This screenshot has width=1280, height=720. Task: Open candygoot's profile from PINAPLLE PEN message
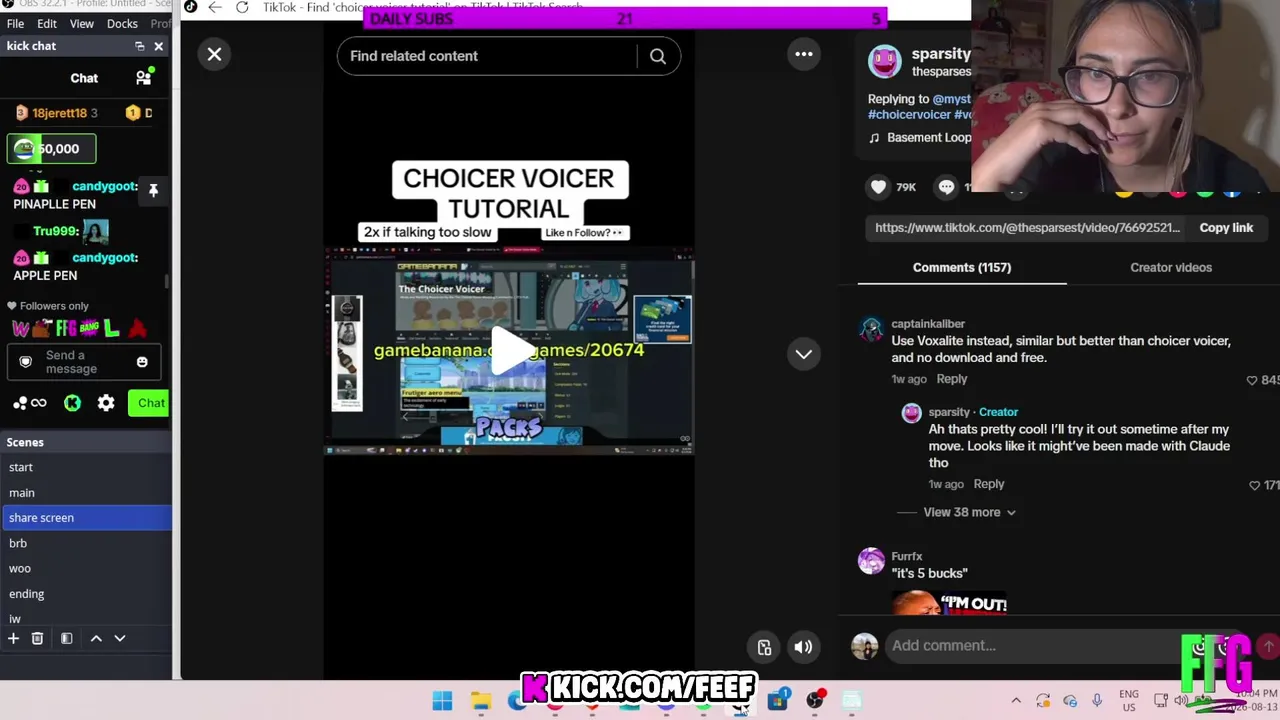[x=104, y=187]
